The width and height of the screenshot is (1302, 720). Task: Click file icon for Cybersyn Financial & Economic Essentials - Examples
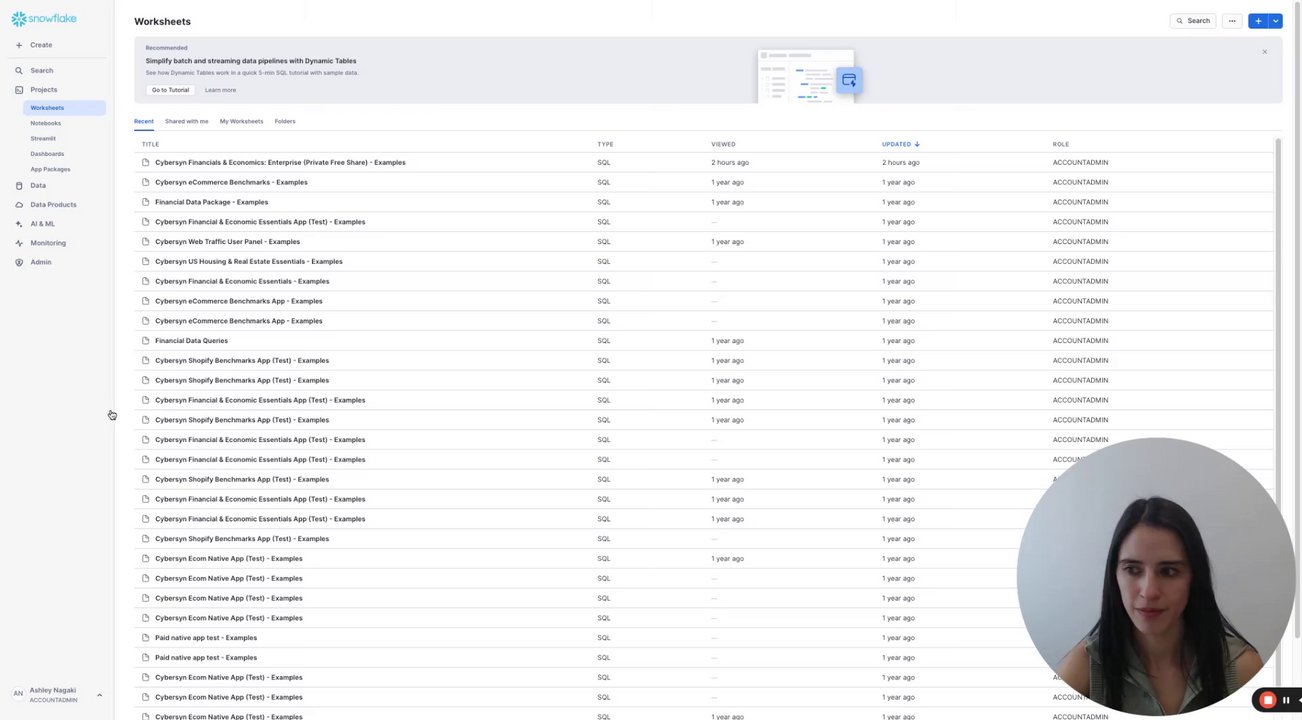pos(146,281)
